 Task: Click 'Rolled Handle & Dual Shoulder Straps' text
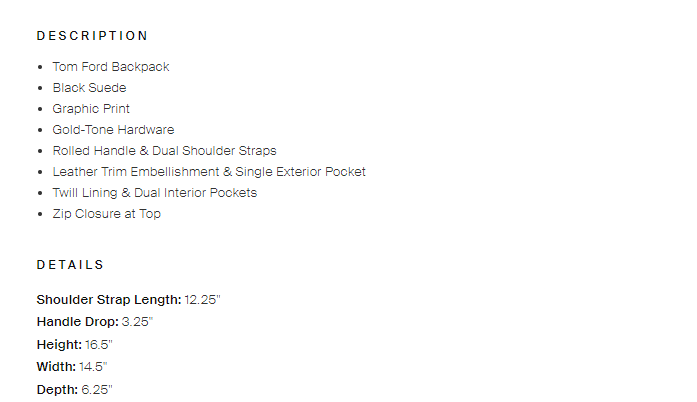pos(164,151)
